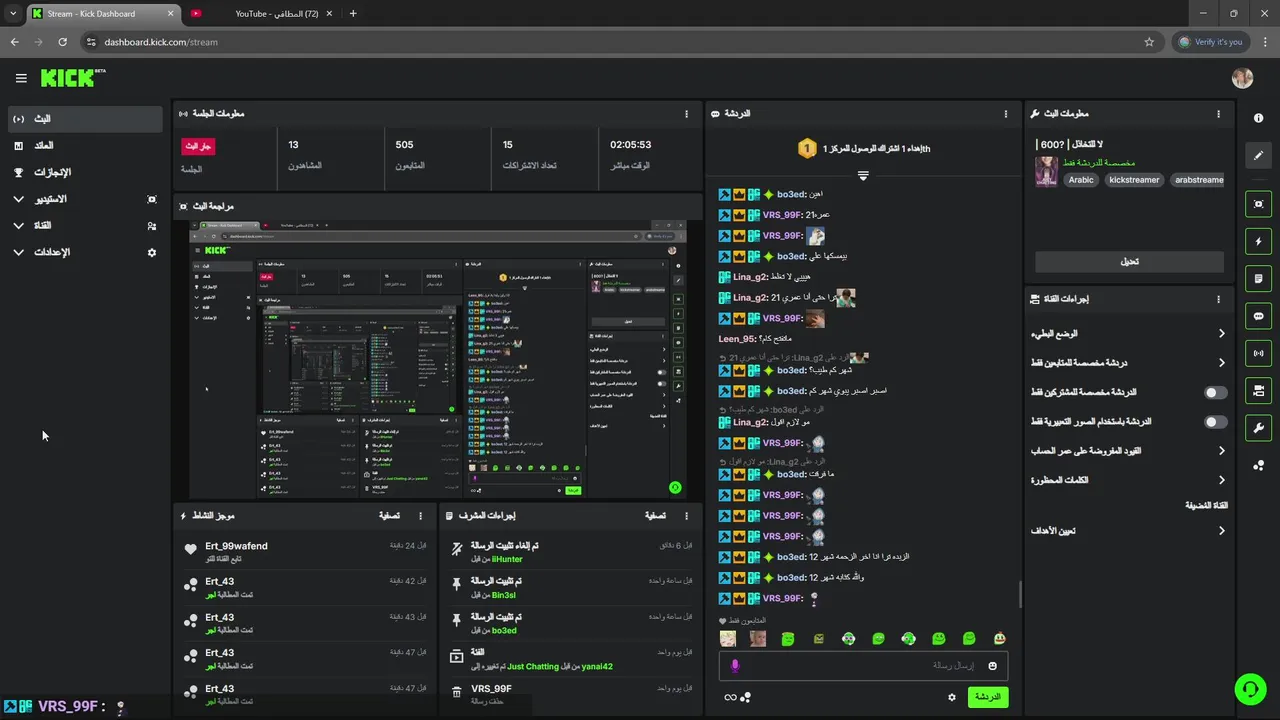Open the user profile avatar
Viewport: 1280px width, 720px height.
click(x=1242, y=78)
